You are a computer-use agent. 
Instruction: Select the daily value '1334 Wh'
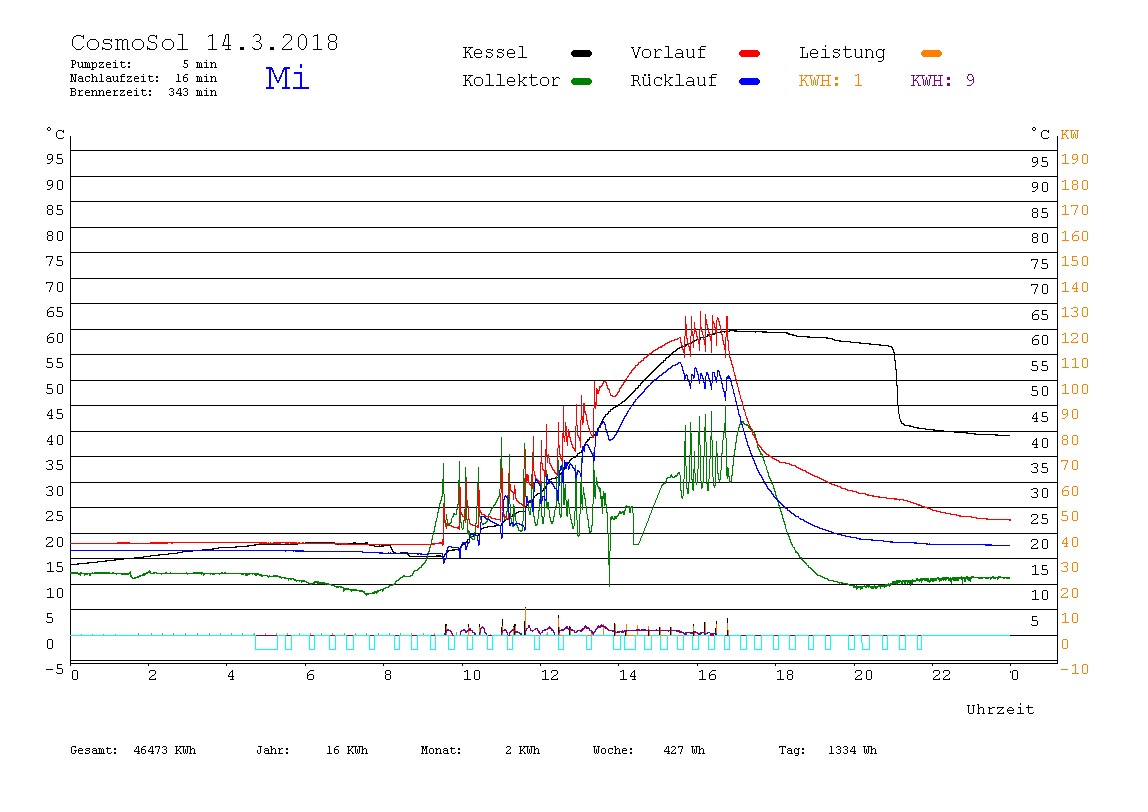(853, 750)
